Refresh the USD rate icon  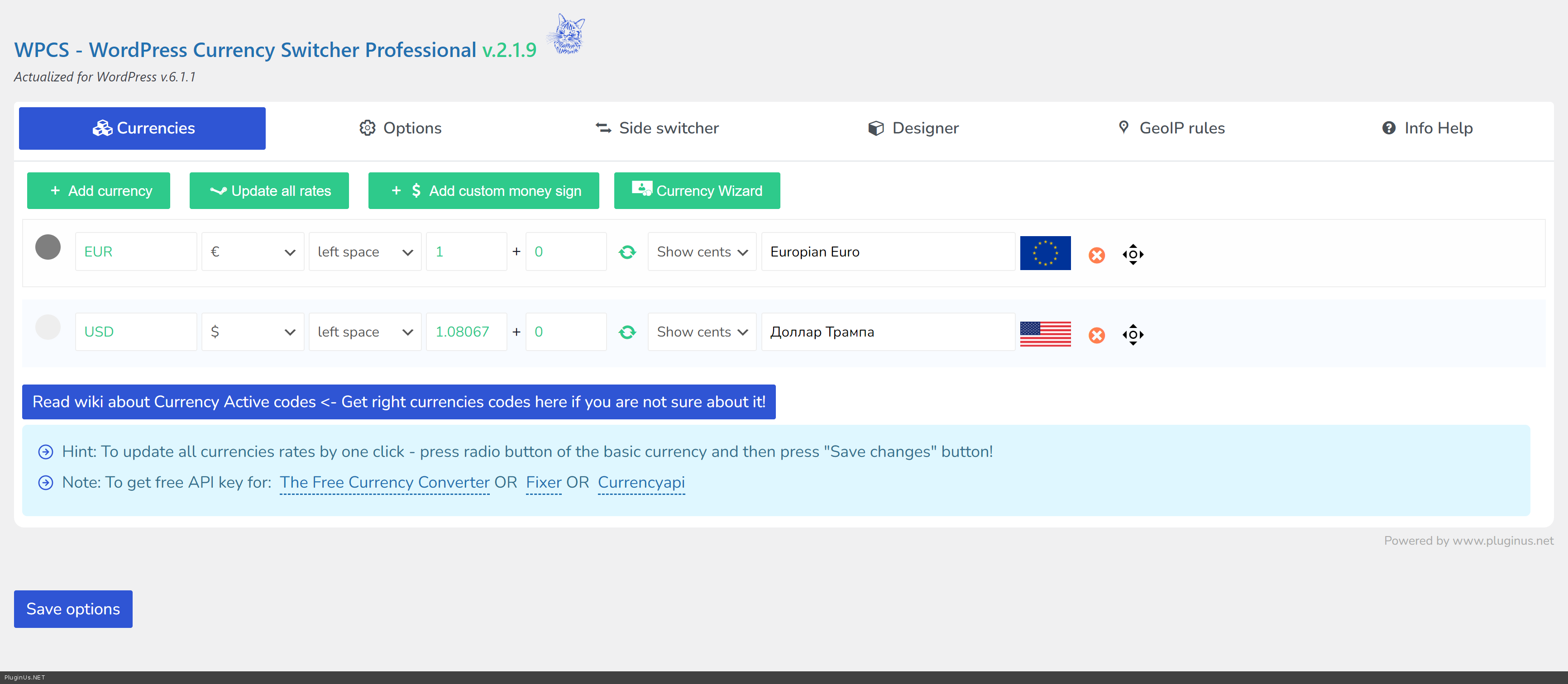coord(627,332)
